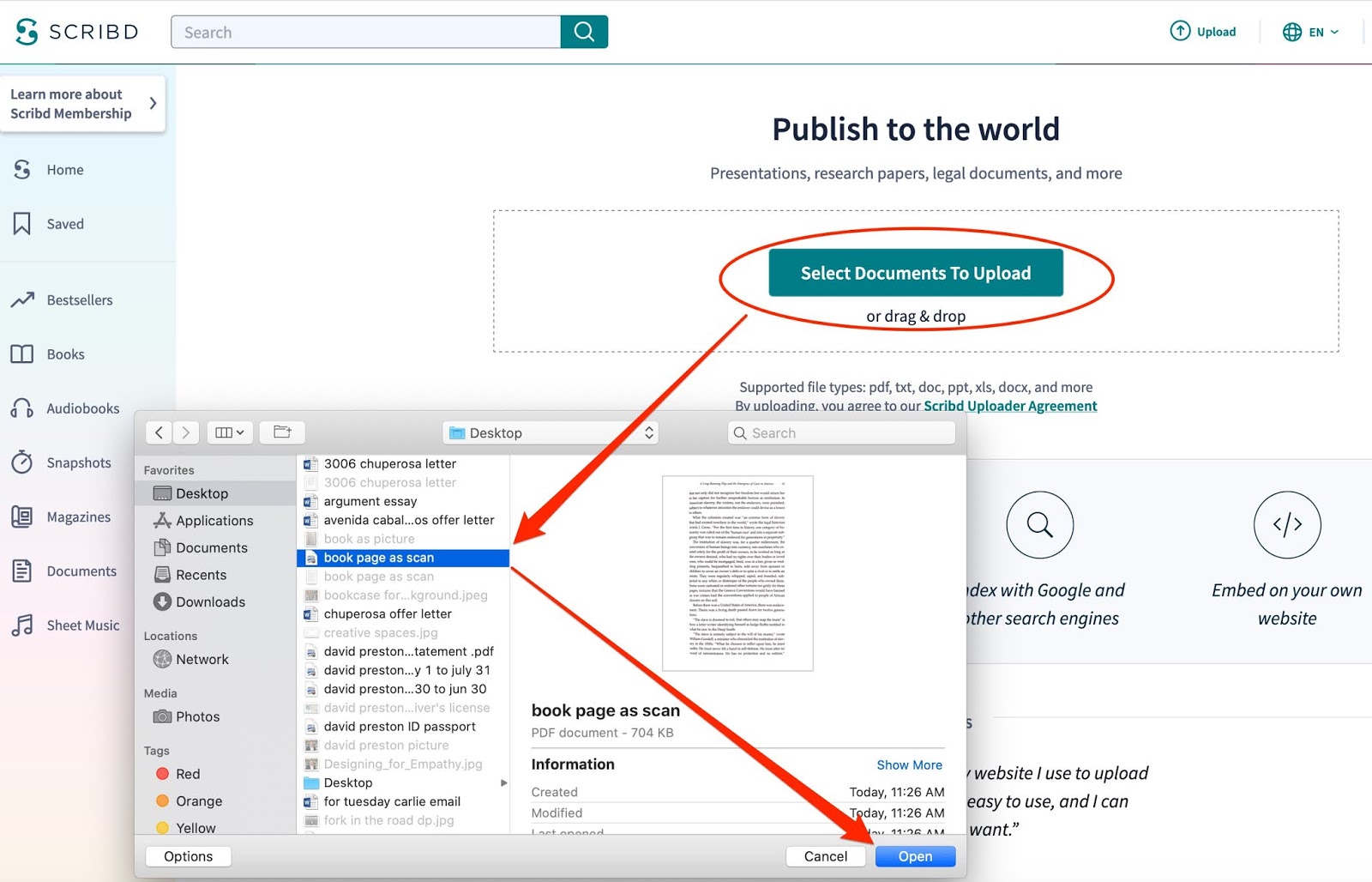Screen dimensions: 1372x882
Task: Select 'david preston...tatement .pdf' file
Action: pos(403,651)
